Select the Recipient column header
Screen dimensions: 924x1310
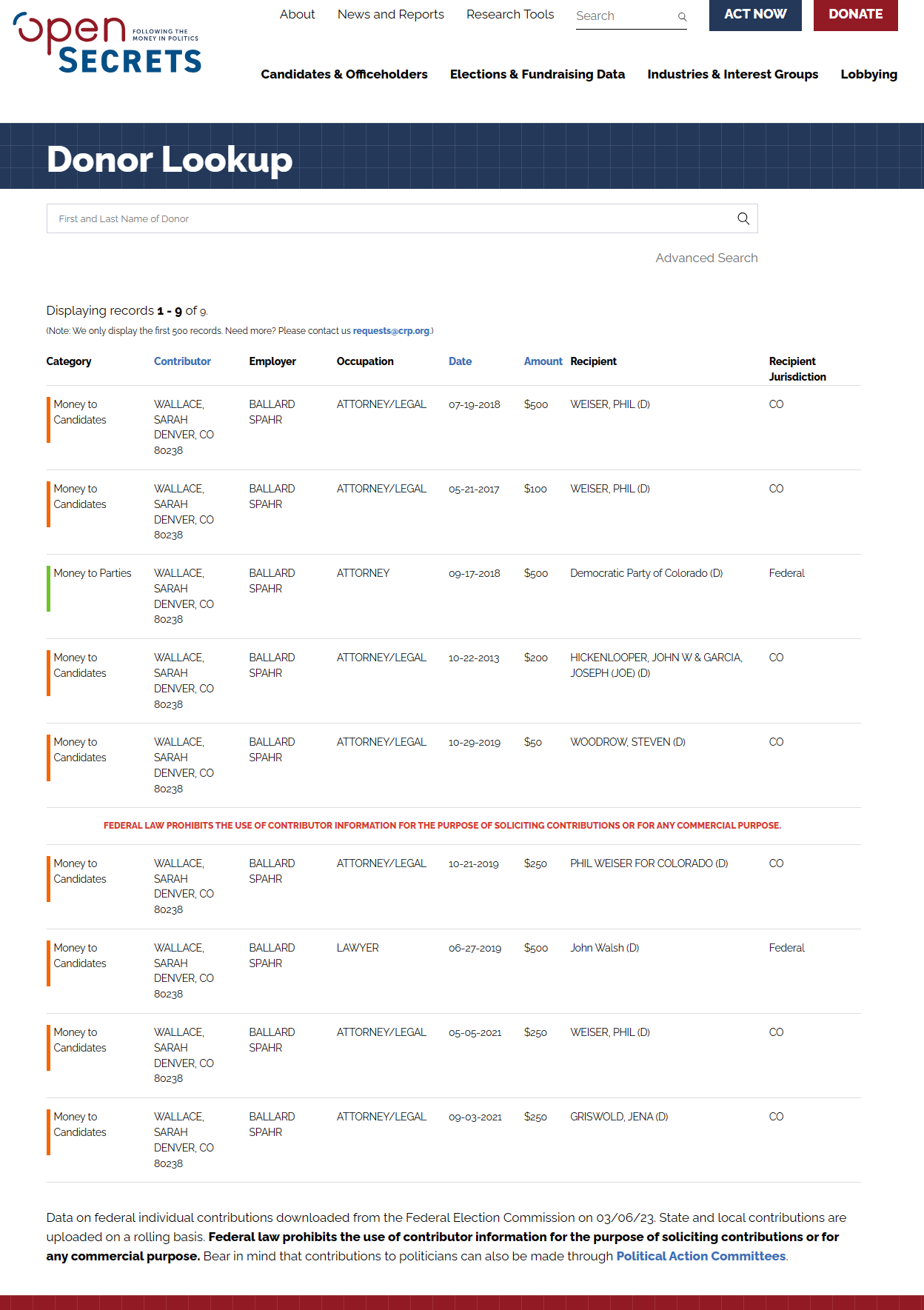(x=593, y=361)
